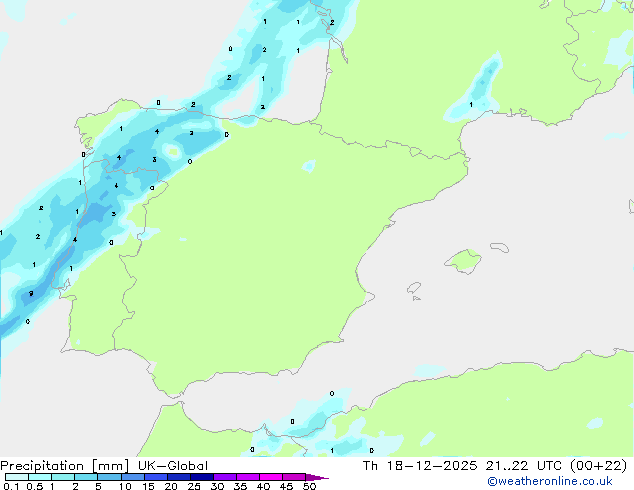Click the '35' legend scale label
The height and width of the screenshot is (490, 634).
coord(240,486)
